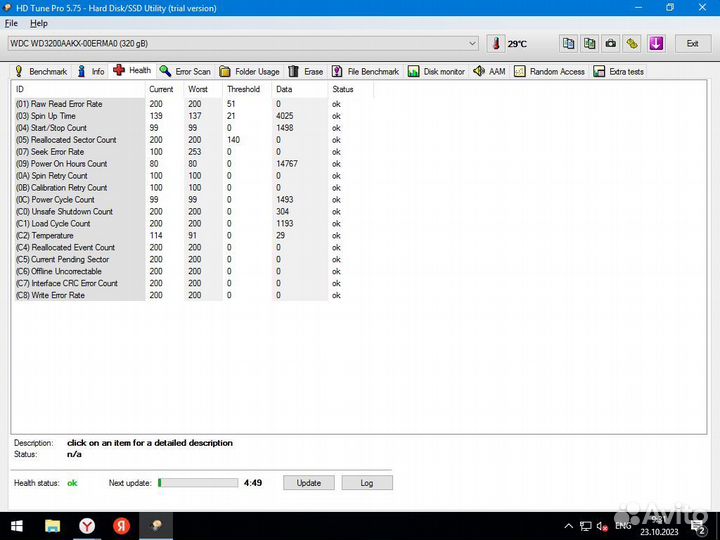Open the Extra tests tab

619,71
